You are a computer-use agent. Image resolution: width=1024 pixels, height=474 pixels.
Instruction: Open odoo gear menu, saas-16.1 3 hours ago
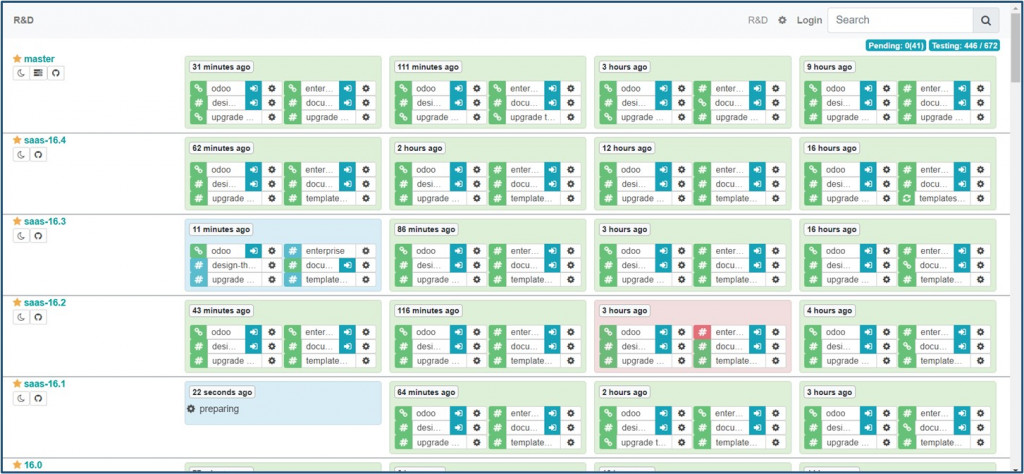[887, 413]
